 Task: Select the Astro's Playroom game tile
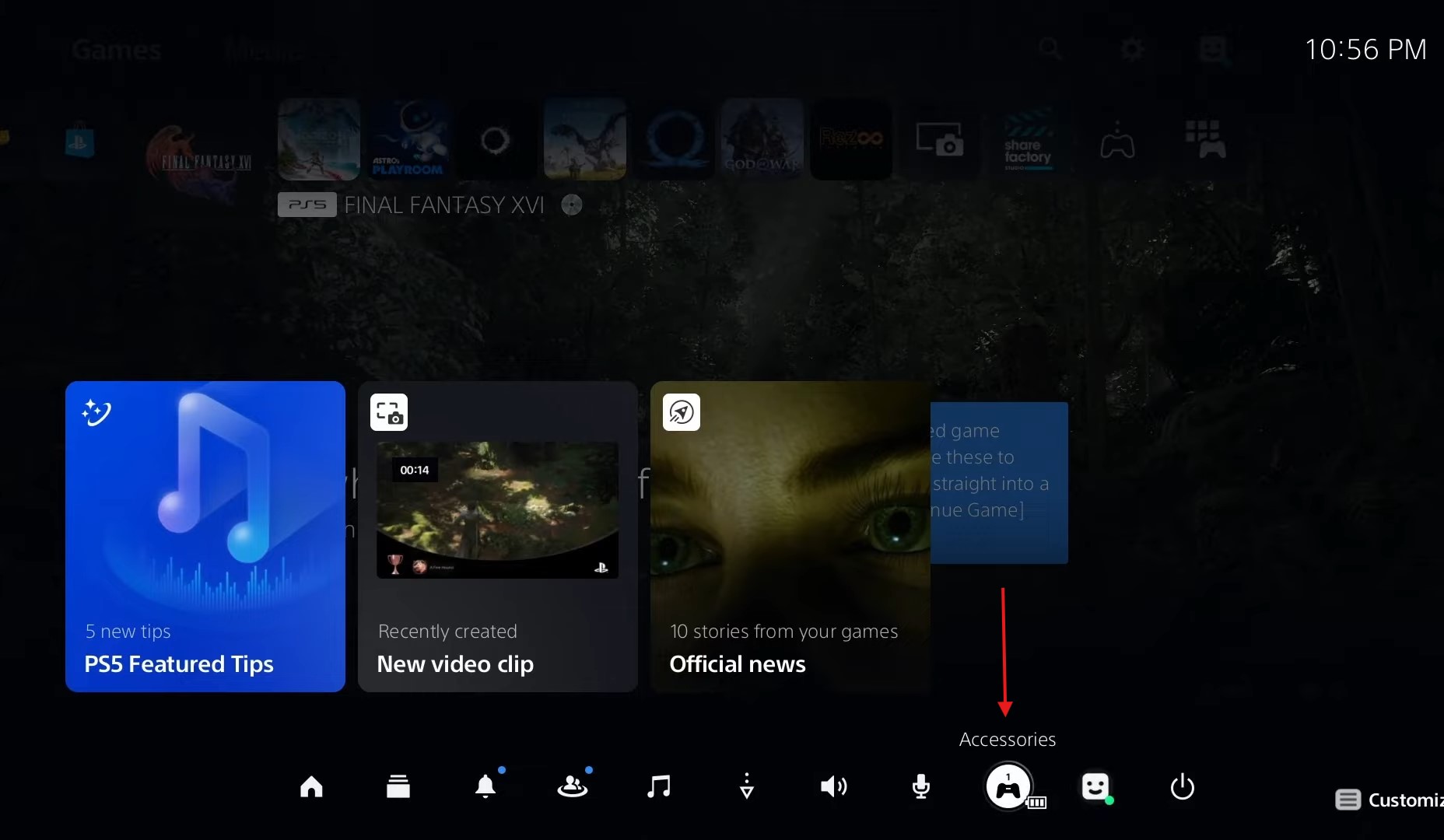click(x=408, y=139)
